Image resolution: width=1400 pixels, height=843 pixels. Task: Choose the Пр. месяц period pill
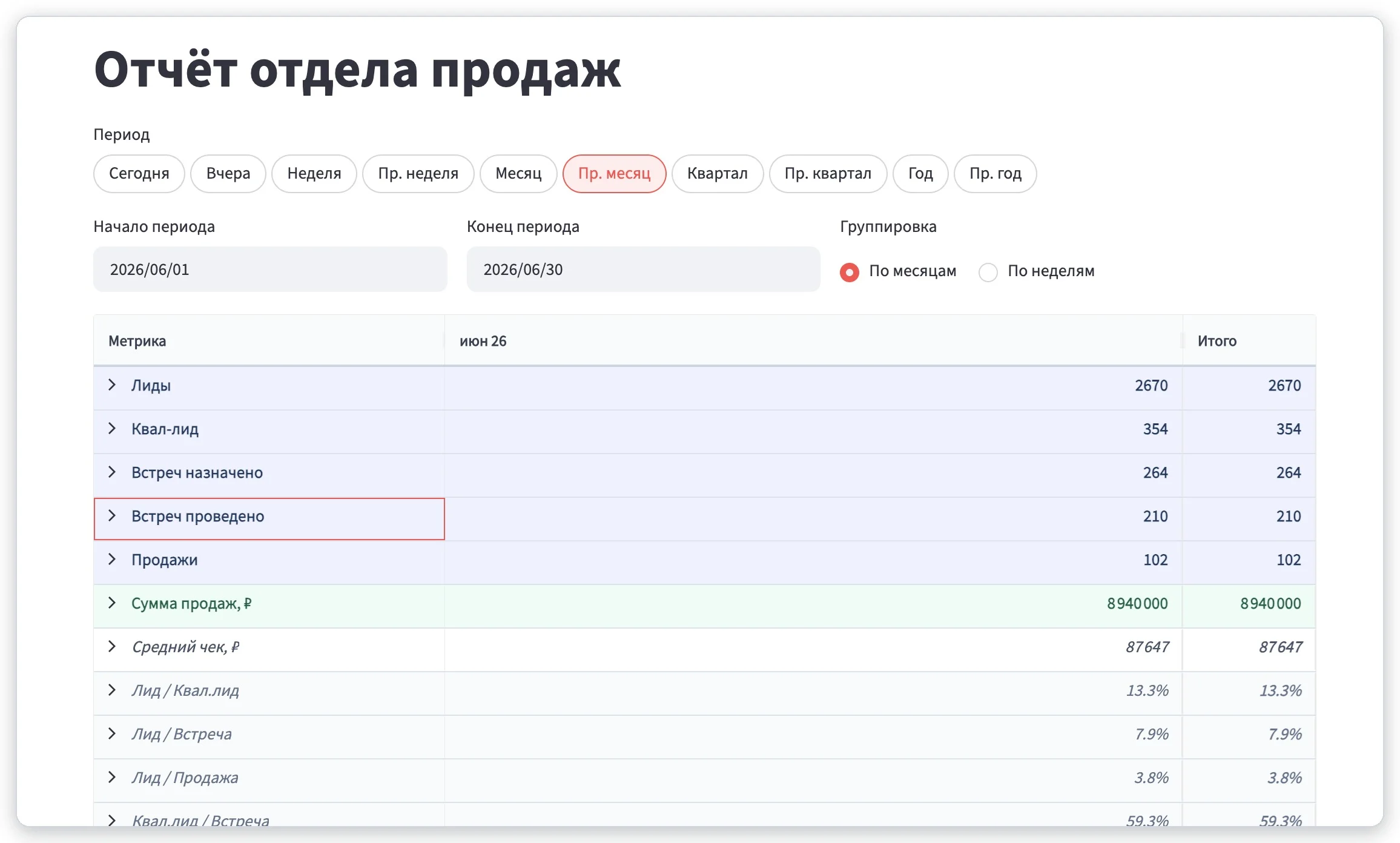tap(615, 174)
